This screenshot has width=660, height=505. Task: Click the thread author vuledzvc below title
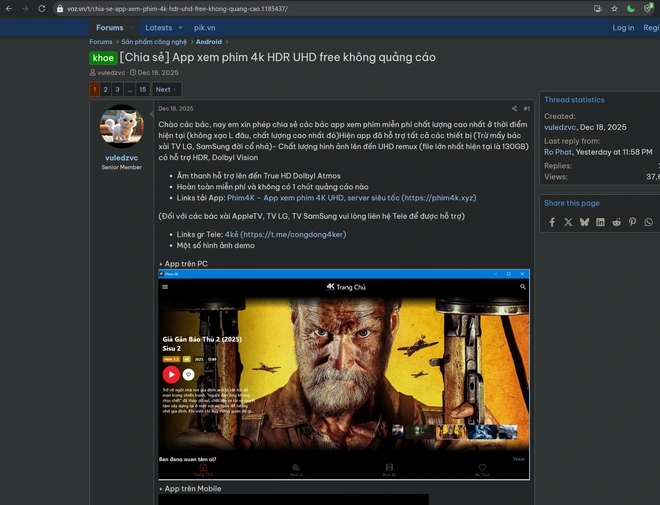(111, 72)
